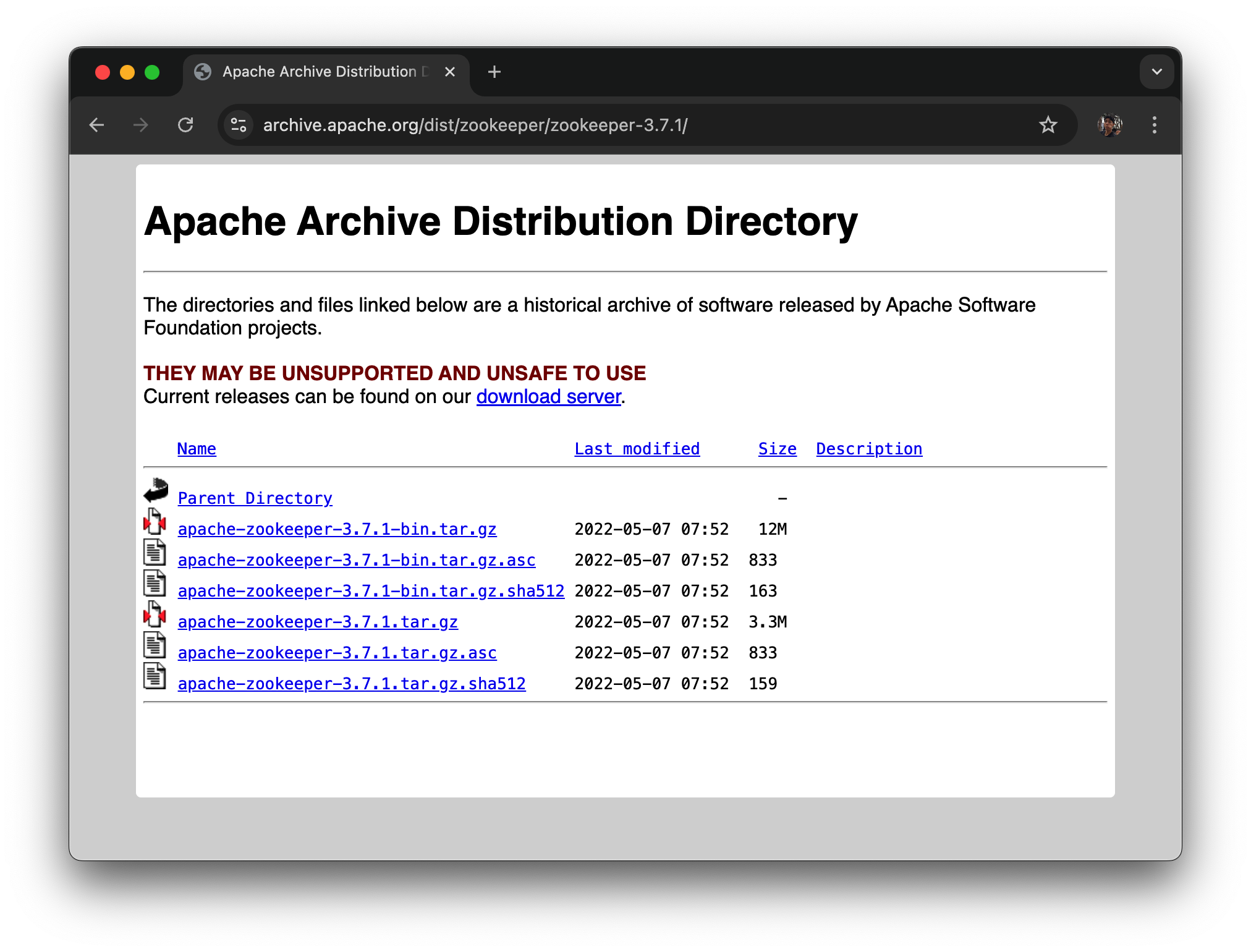The width and height of the screenshot is (1251, 952).
Task: Sort listing by Name column
Action: tap(197, 449)
